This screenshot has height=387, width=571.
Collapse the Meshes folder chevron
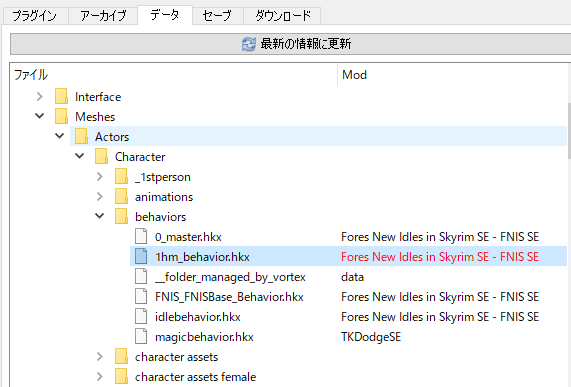pyautogui.click(x=39, y=117)
